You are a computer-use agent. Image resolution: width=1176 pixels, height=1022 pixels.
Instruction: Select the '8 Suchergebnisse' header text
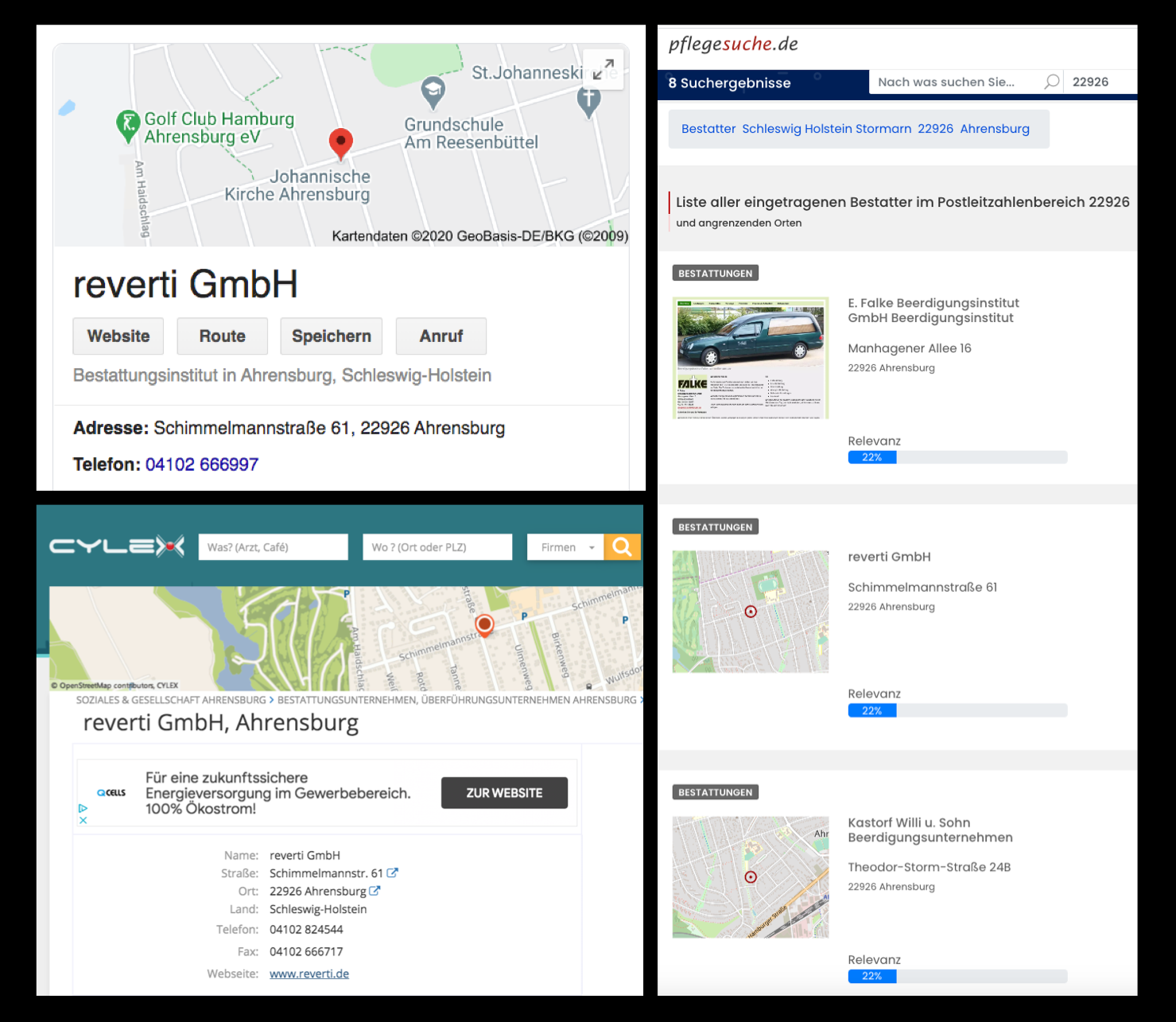pyautogui.click(x=729, y=83)
